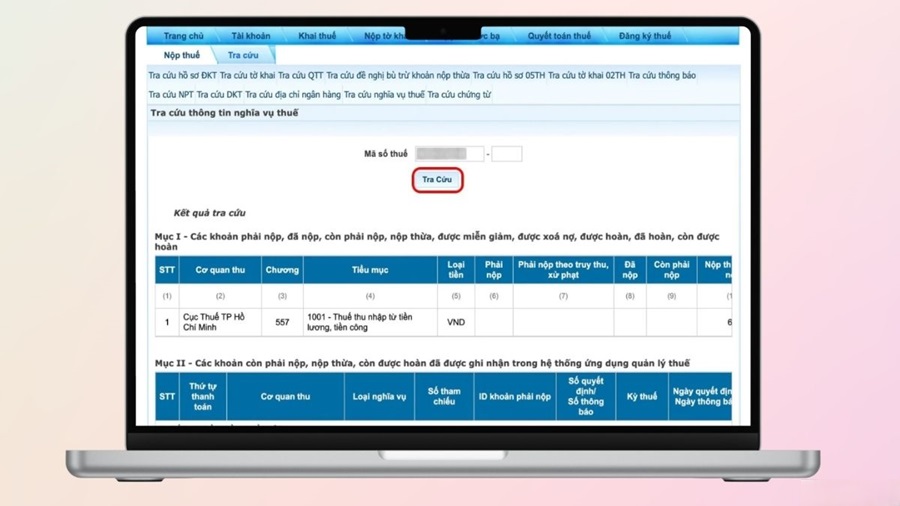The width and height of the screenshot is (900, 506).
Task: Click the Còn phải nộp column header
Action: tap(672, 270)
